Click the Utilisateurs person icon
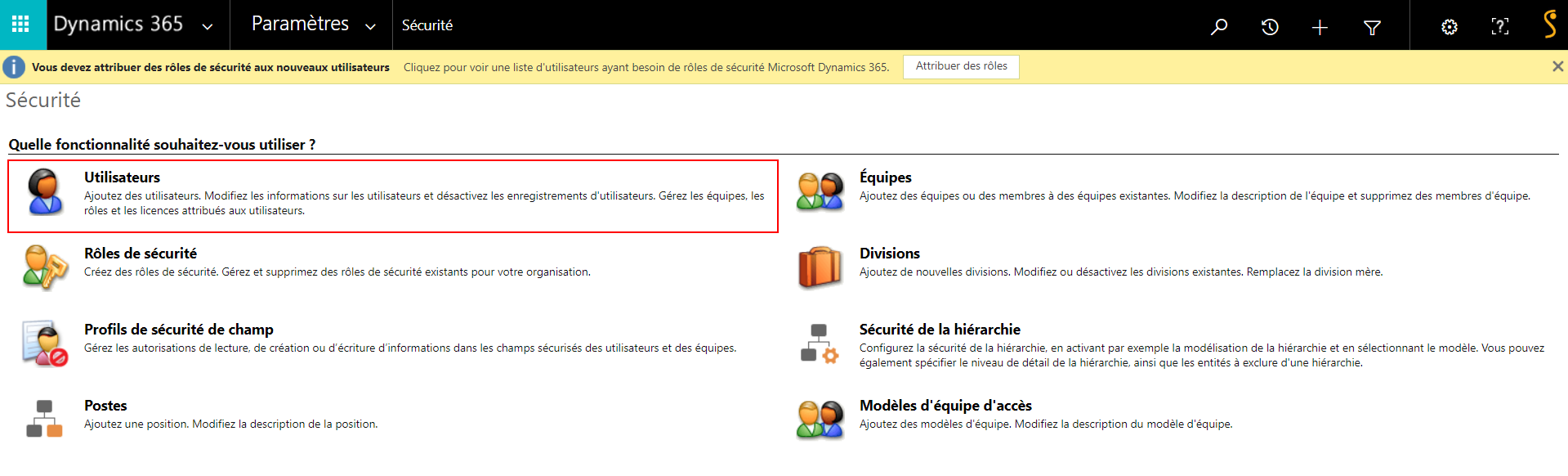 tap(45, 191)
